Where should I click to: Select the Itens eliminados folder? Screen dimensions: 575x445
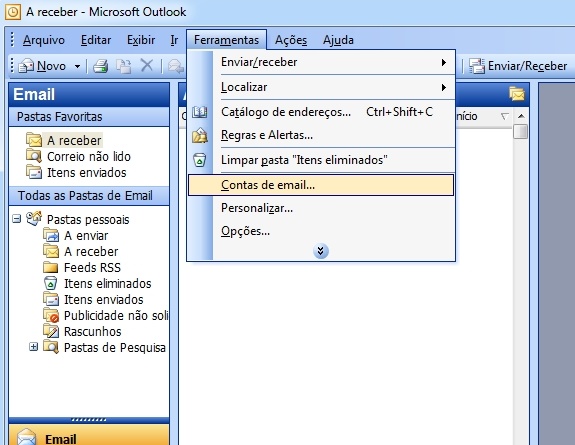(107, 284)
